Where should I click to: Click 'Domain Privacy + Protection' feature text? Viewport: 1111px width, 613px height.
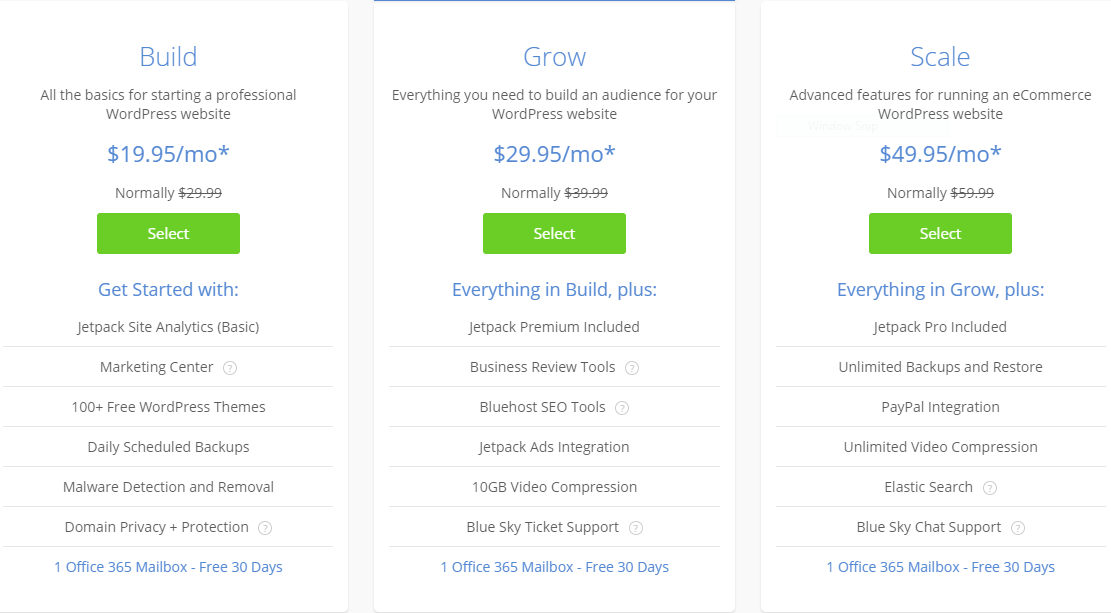click(x=157, y=527)
